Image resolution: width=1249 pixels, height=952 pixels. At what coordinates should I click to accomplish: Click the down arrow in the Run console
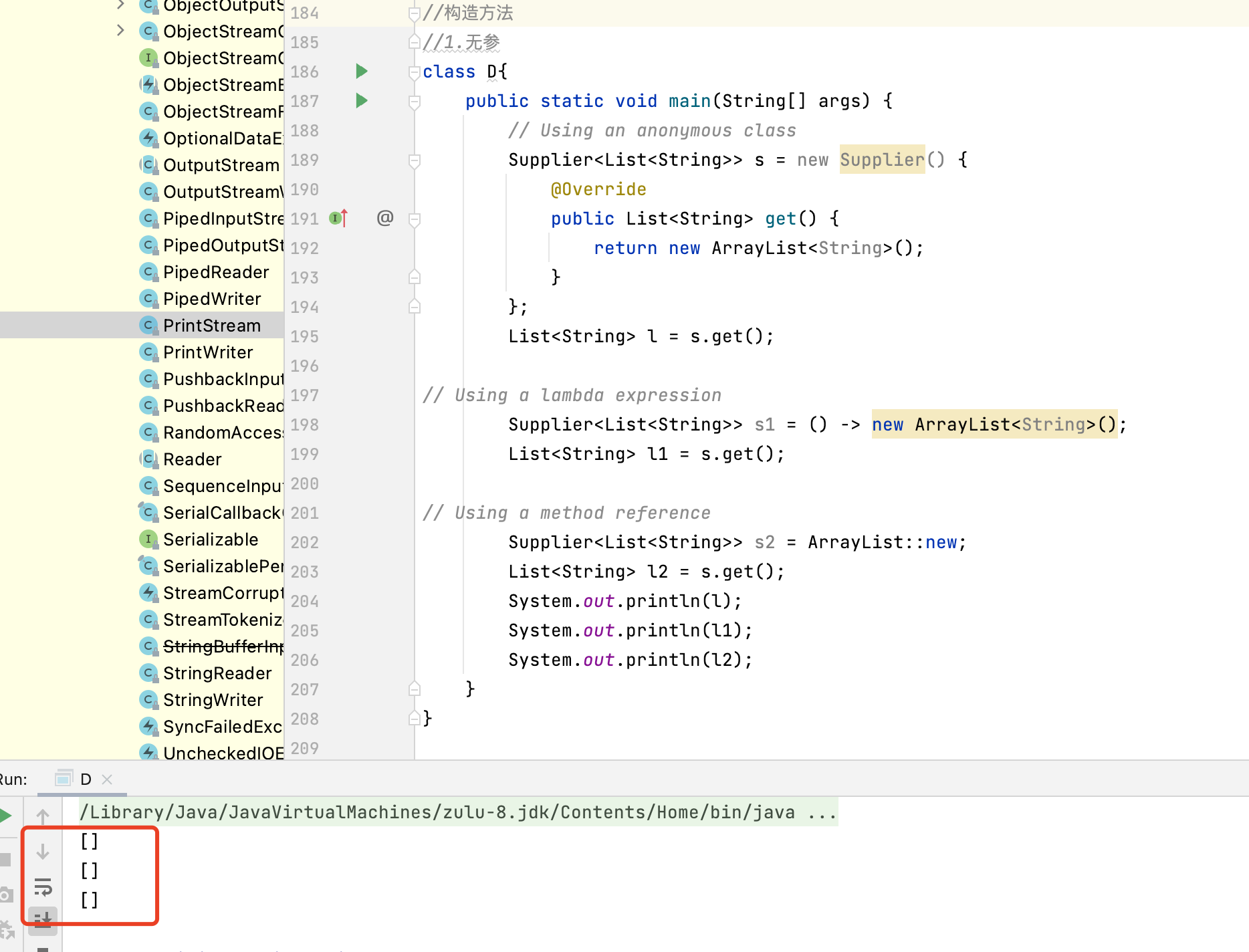(43, 852)
